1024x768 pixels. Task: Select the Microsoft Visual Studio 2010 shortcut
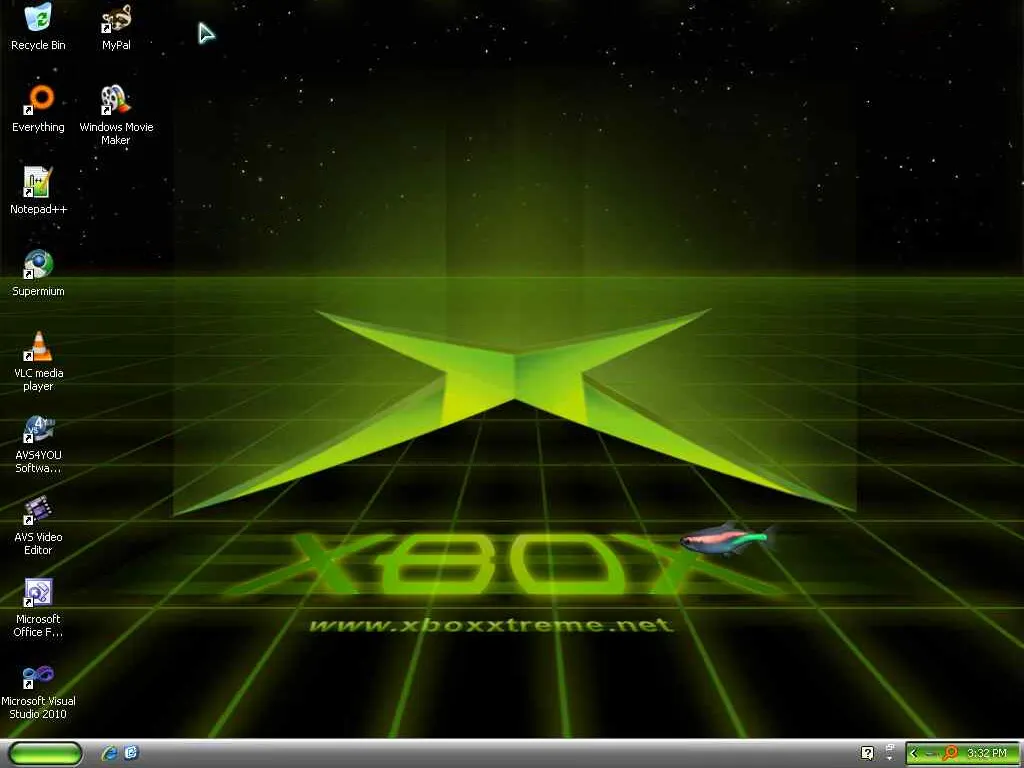point(38,690)
